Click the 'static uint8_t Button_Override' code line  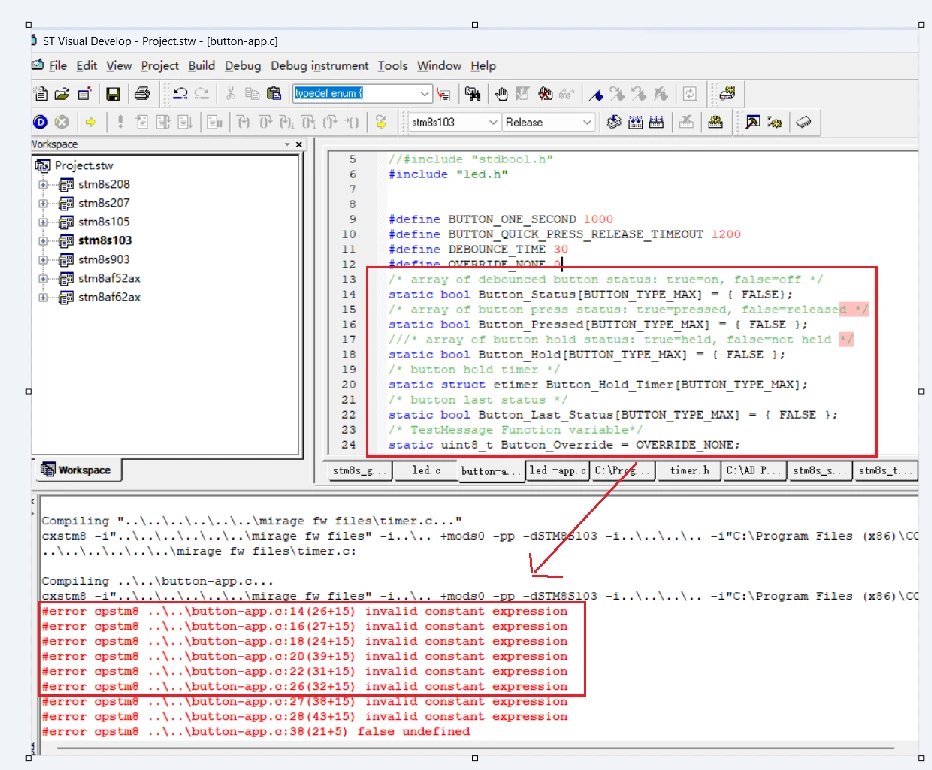(564, 445)
